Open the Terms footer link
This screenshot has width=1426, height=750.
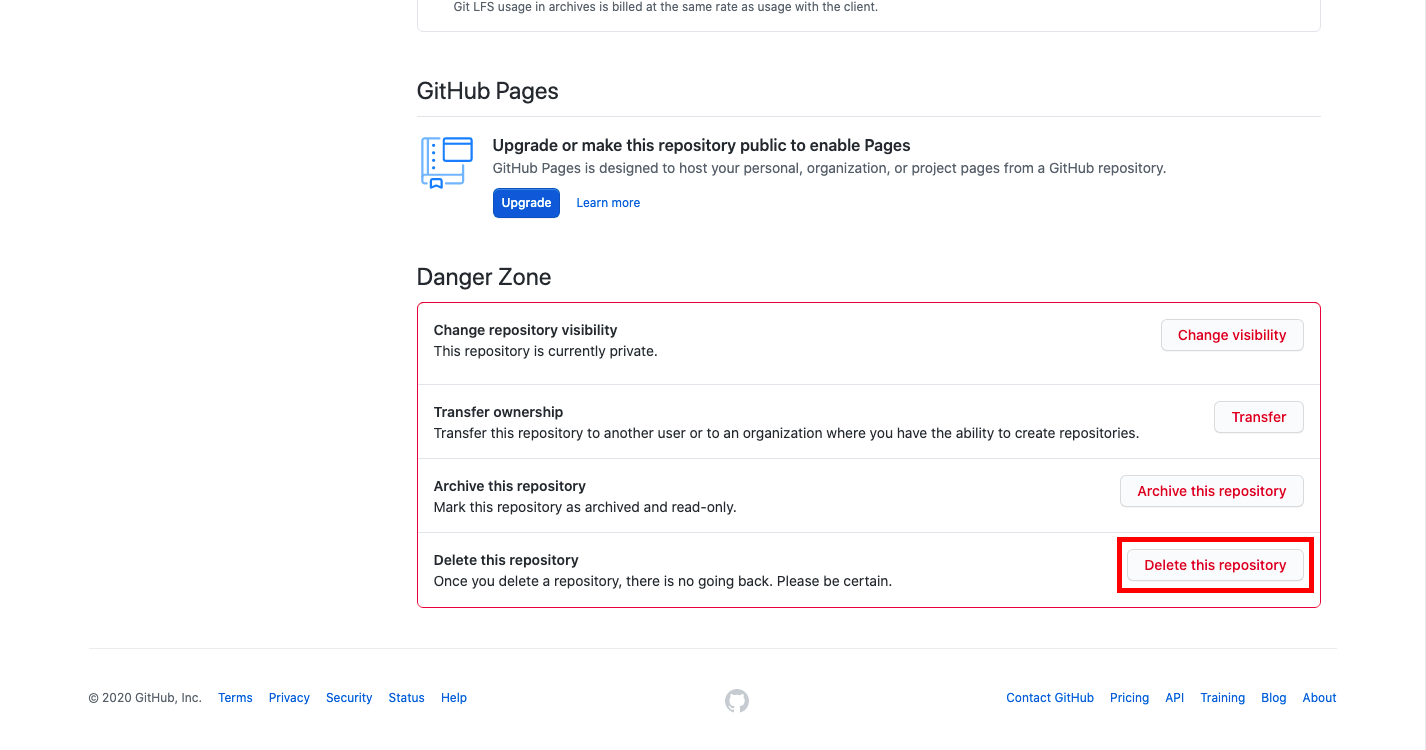235,698
